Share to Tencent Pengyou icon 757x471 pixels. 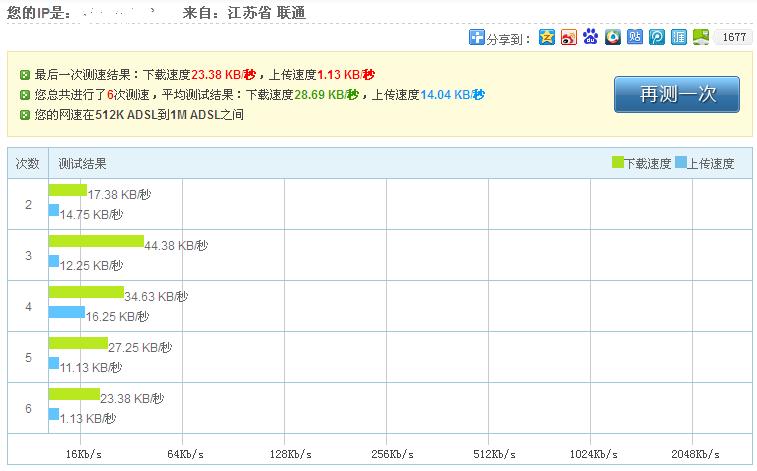tap(657, 37)
